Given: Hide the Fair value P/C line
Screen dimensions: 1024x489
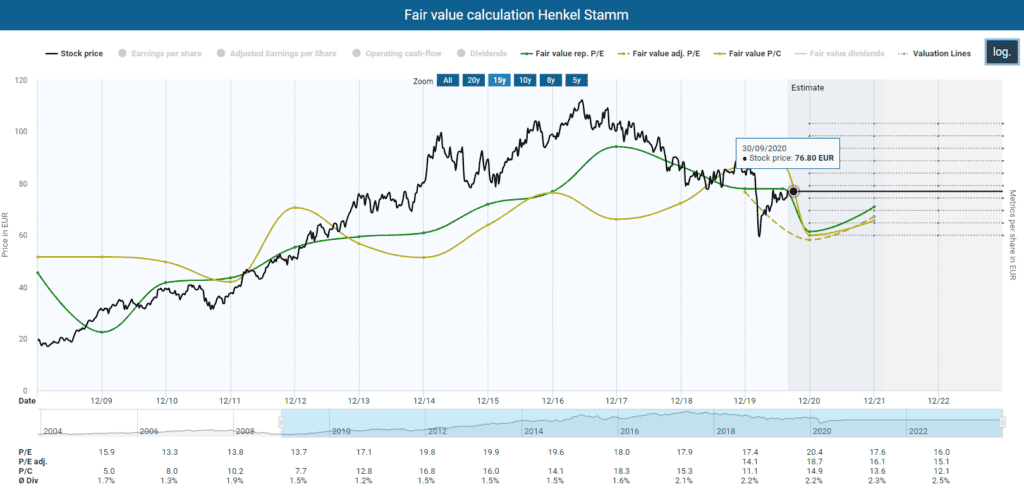Looking at the screenshot, I should tap(748, 54).
